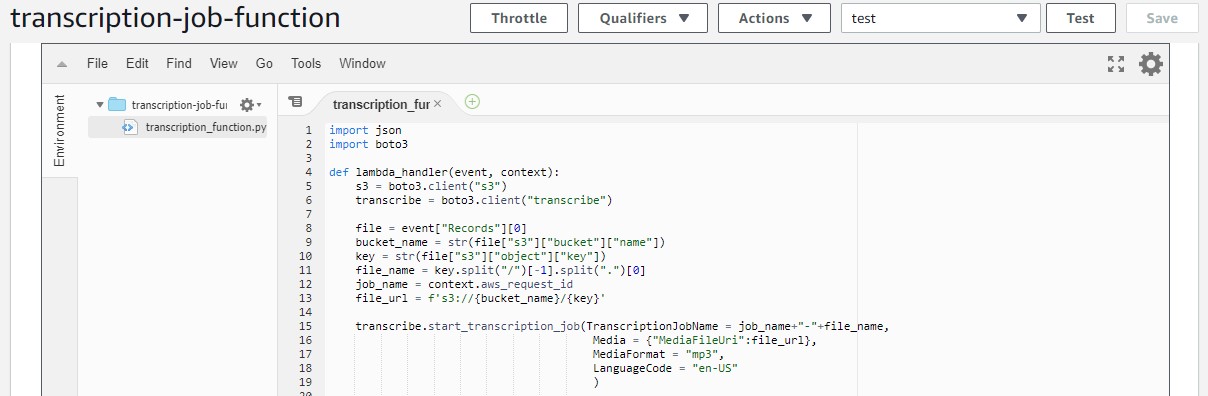Click the Test button
The height and width of the screenshot is (396, 1208).
[x=1080, y=18]
